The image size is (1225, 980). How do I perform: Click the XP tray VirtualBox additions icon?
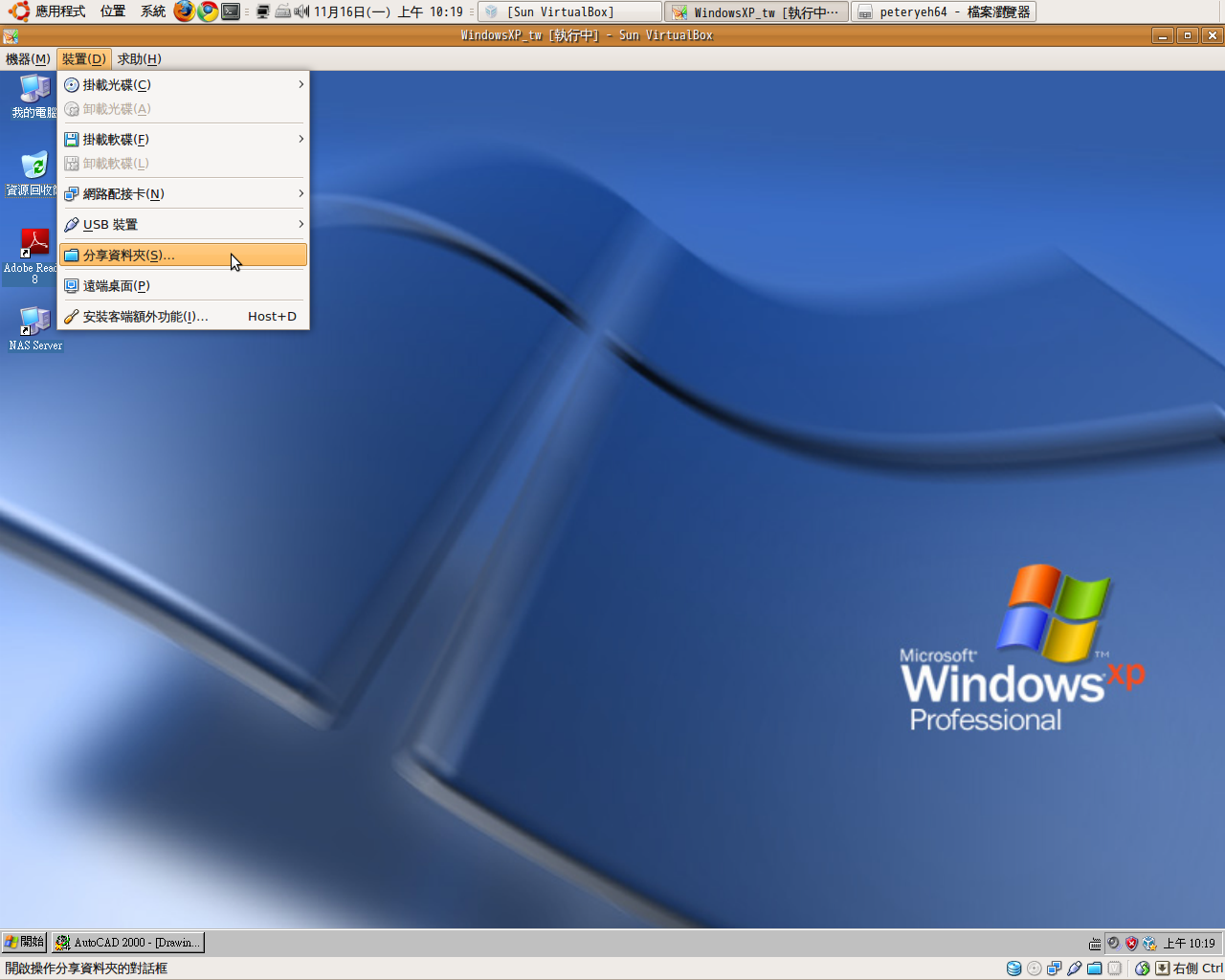point(1149,943)
